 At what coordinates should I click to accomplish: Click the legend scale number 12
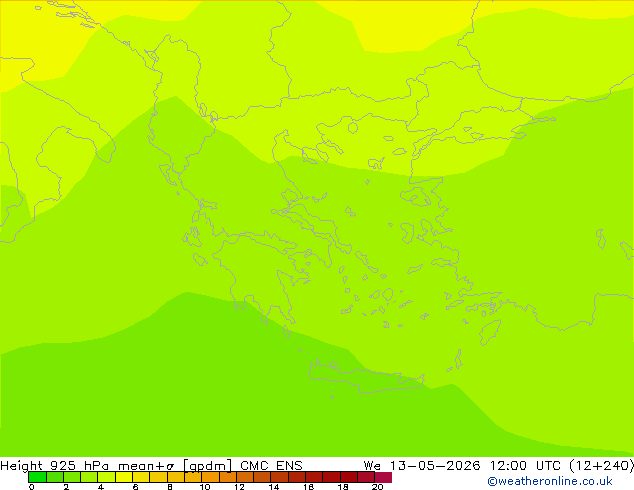pyautogui.click(x=239, y=486)
